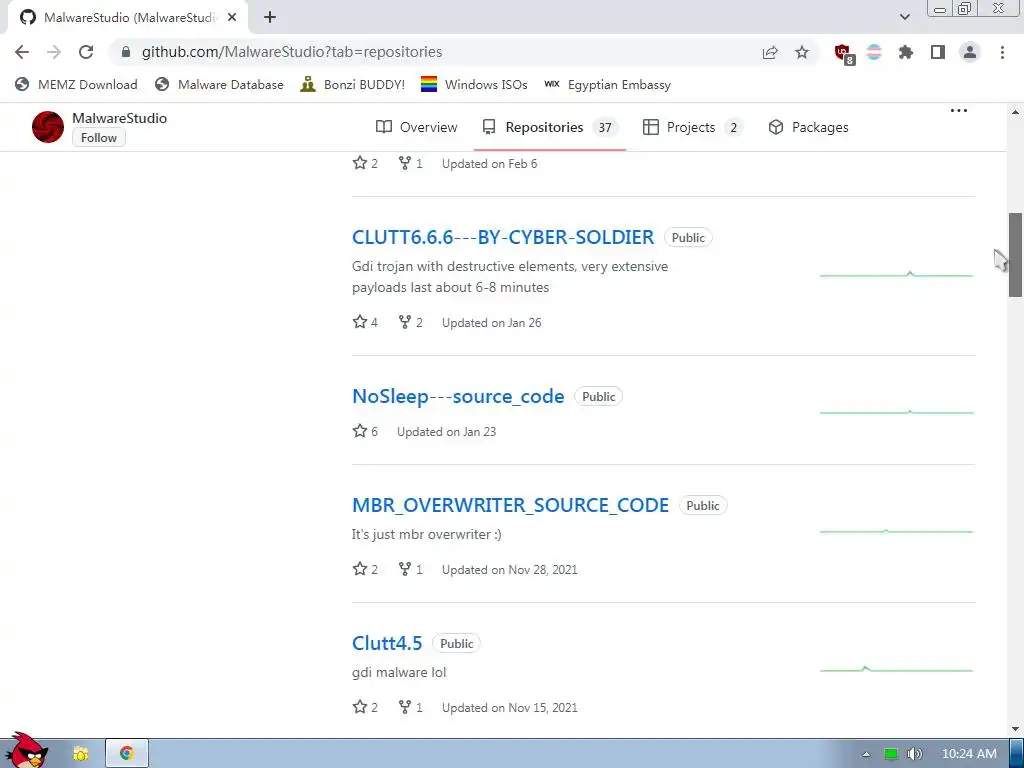Go back using the browser back arrow
Image resolution: width=1024 pixels, height=768 pixels.
tap(22, 52)
